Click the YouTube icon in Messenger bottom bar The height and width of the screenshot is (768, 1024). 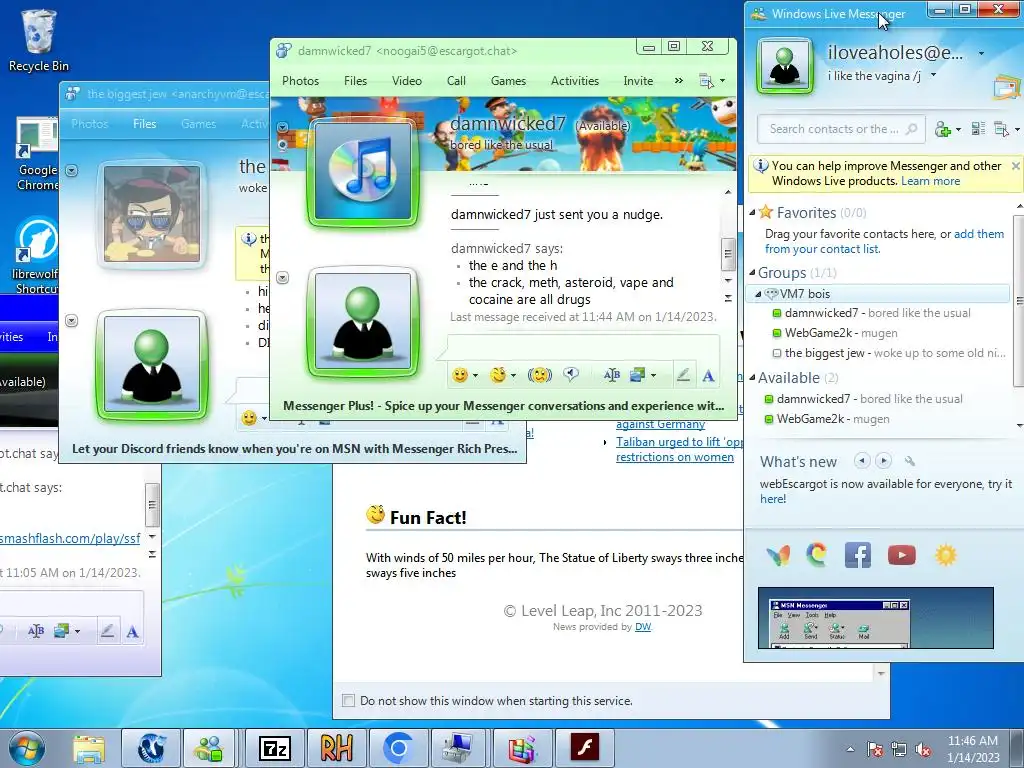tap(902, 555)
